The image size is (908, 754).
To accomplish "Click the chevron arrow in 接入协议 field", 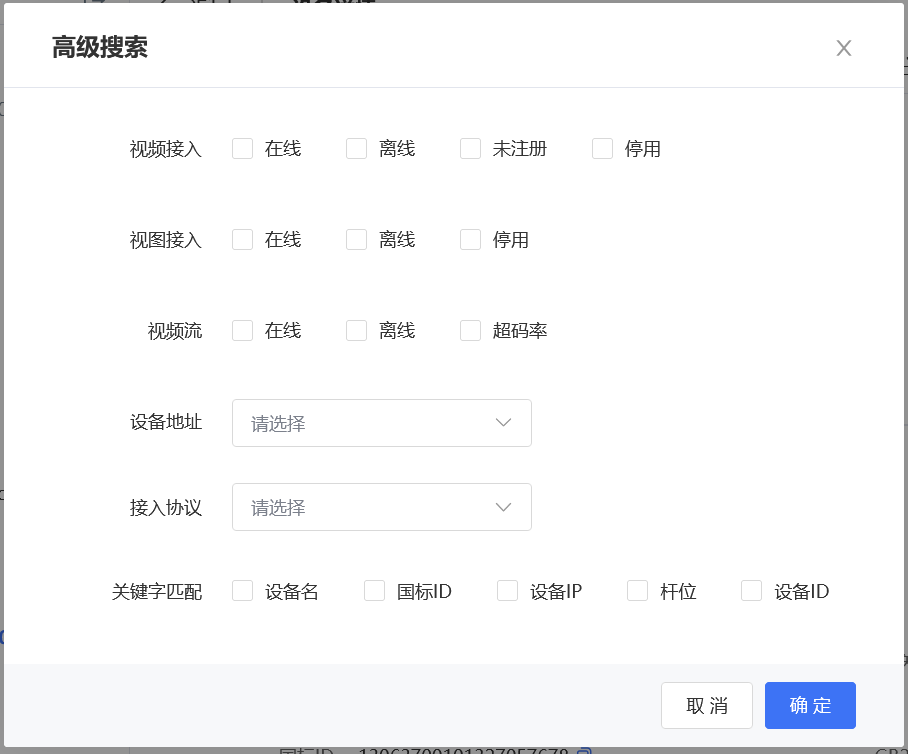I will [x=504, y=507].
